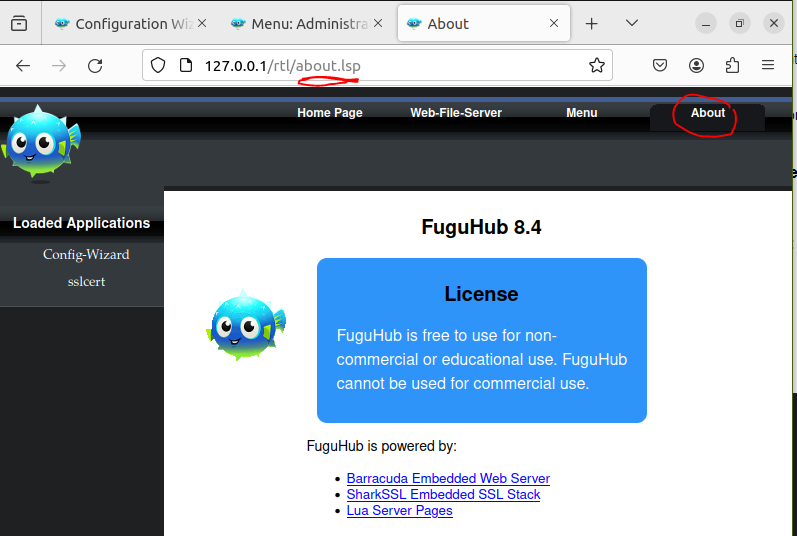Save page to Pocket
This screenshot has width=797, height=536.
660,65
